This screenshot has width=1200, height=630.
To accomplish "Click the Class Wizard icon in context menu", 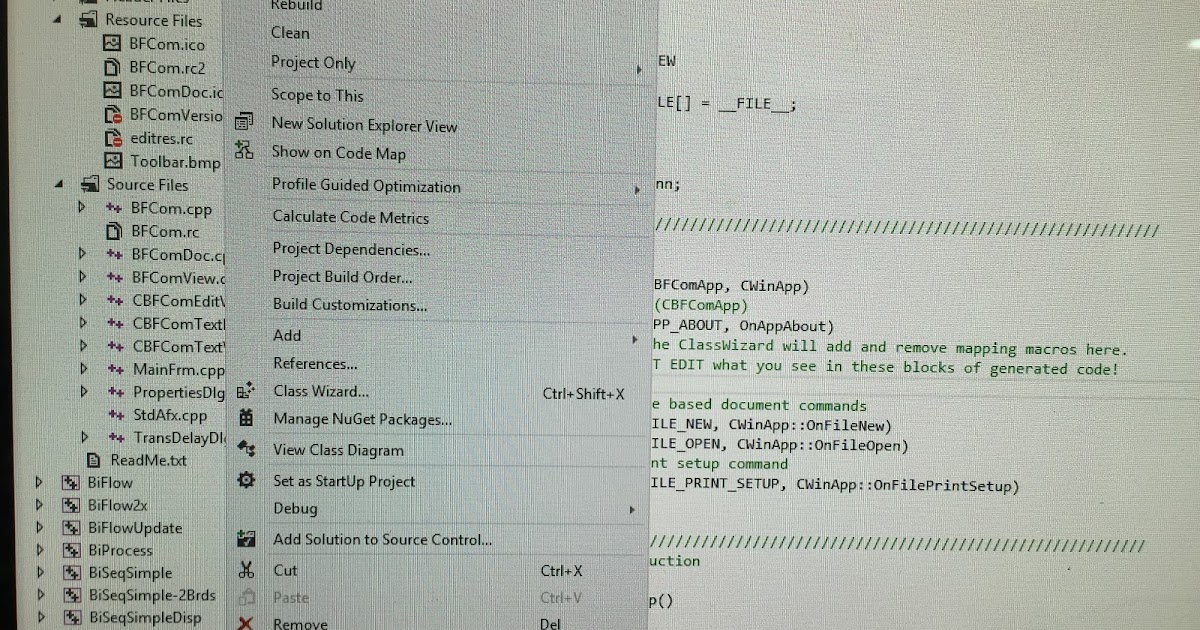I will pos(245,392).
